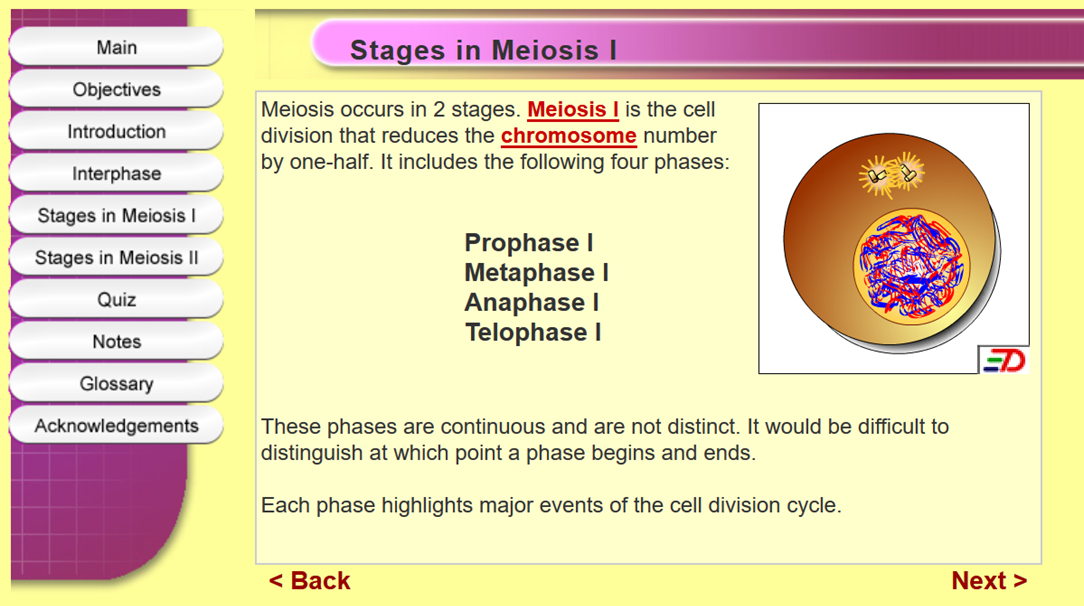The height and width of the screenshot is (606, 1084).
Task: Open the Introduction section
Action: point(116,131)
